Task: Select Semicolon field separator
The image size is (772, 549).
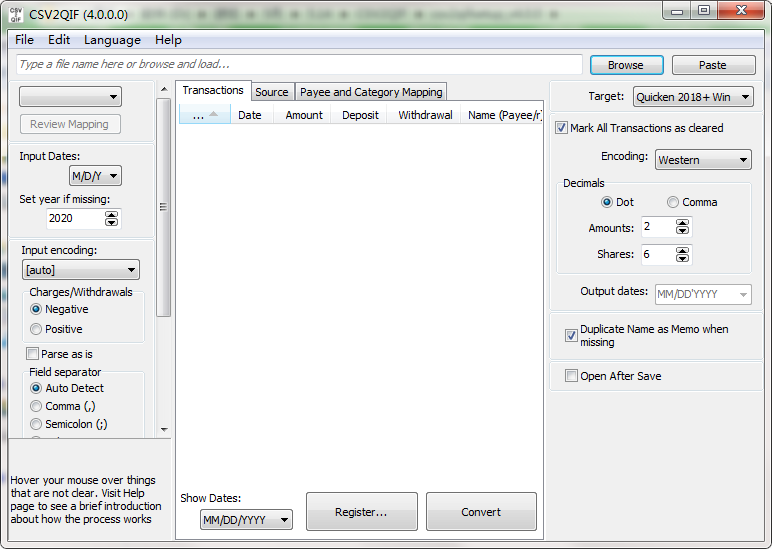Action: tap(37, 424)
